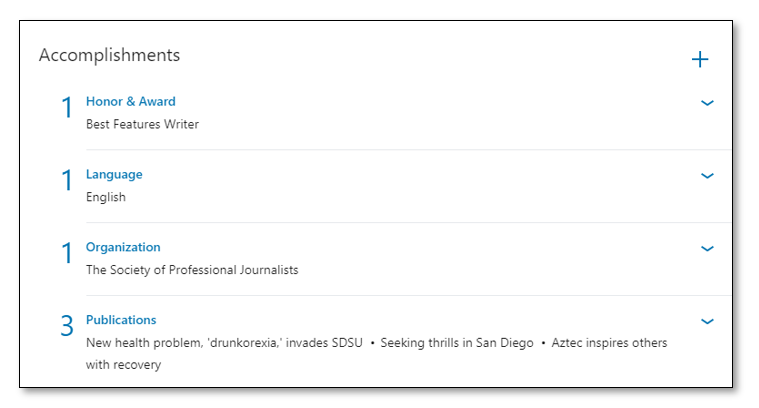Select the Best Features Writer entry
This screenshot has height=408, width=759.
[142, 124]
